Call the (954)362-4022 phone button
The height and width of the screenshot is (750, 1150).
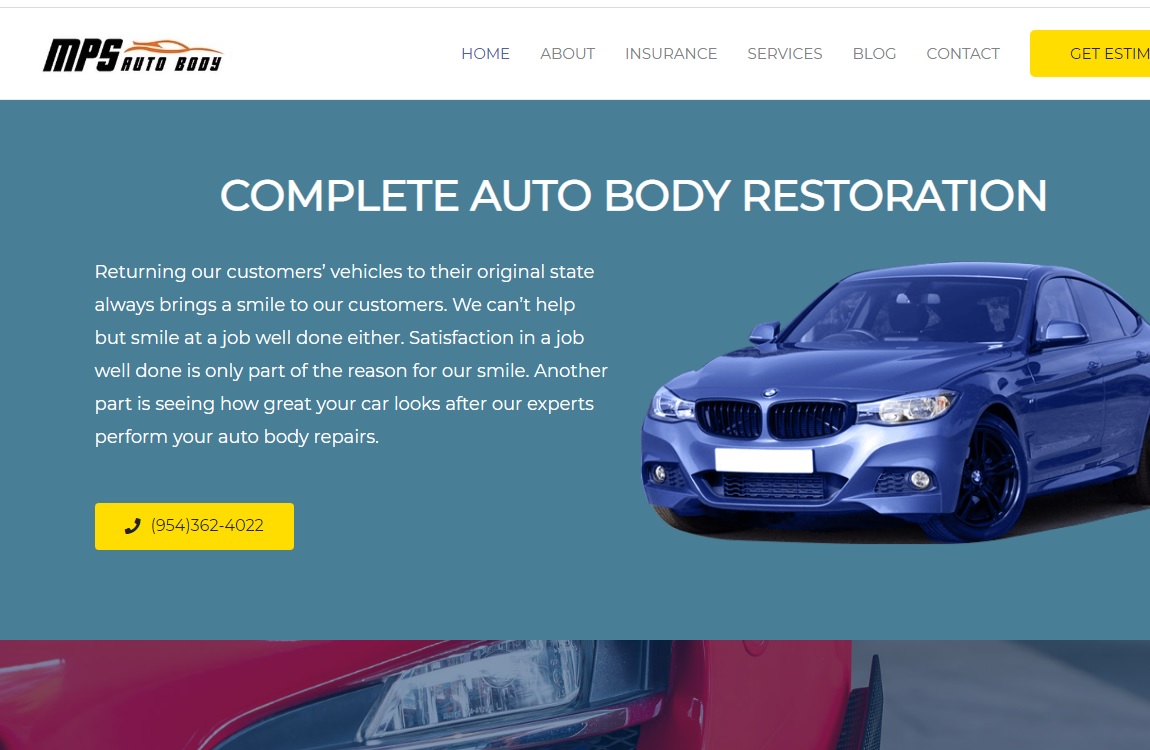click(194, 526)
